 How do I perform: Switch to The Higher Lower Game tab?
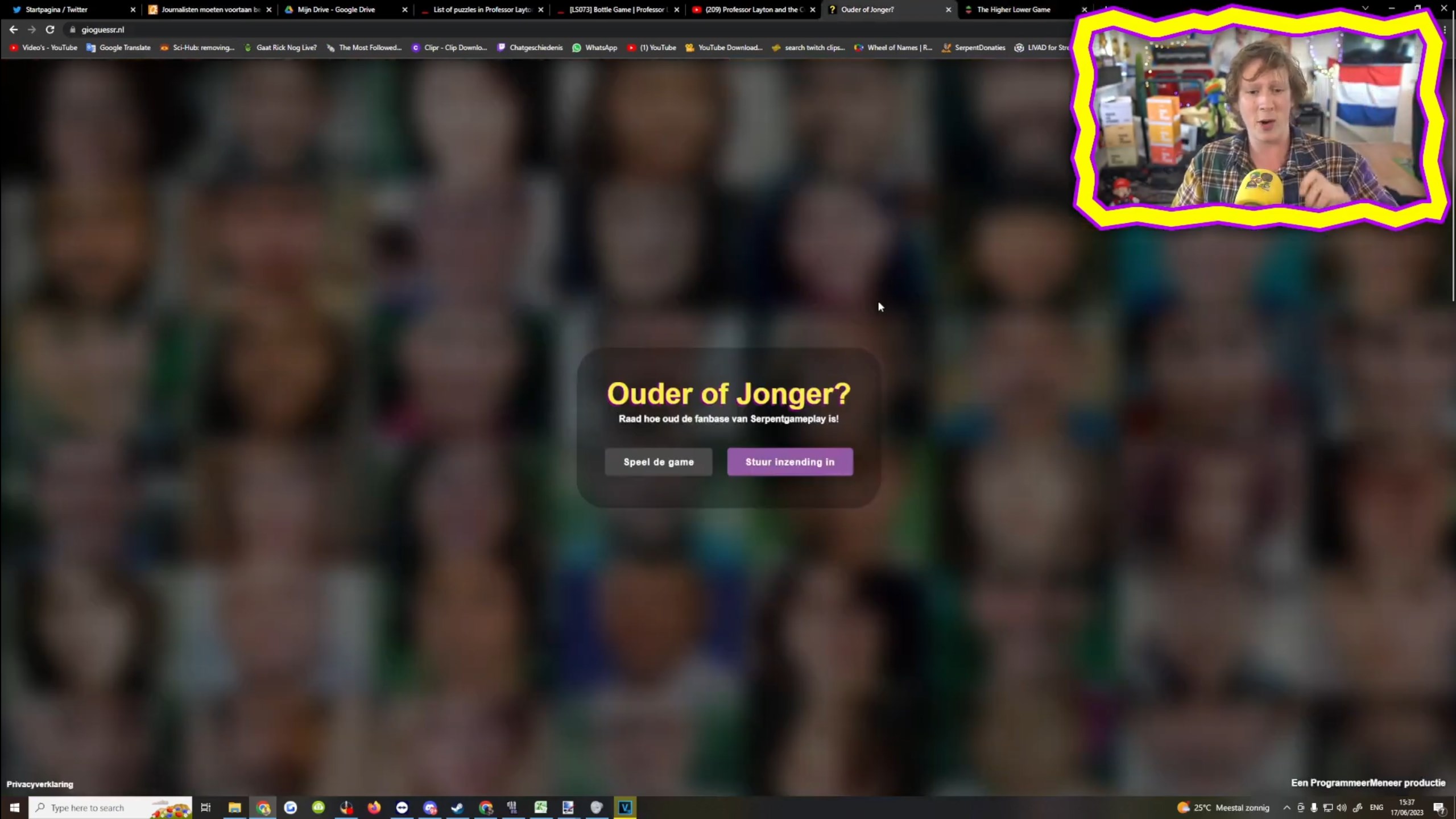tap(1013, 10)
